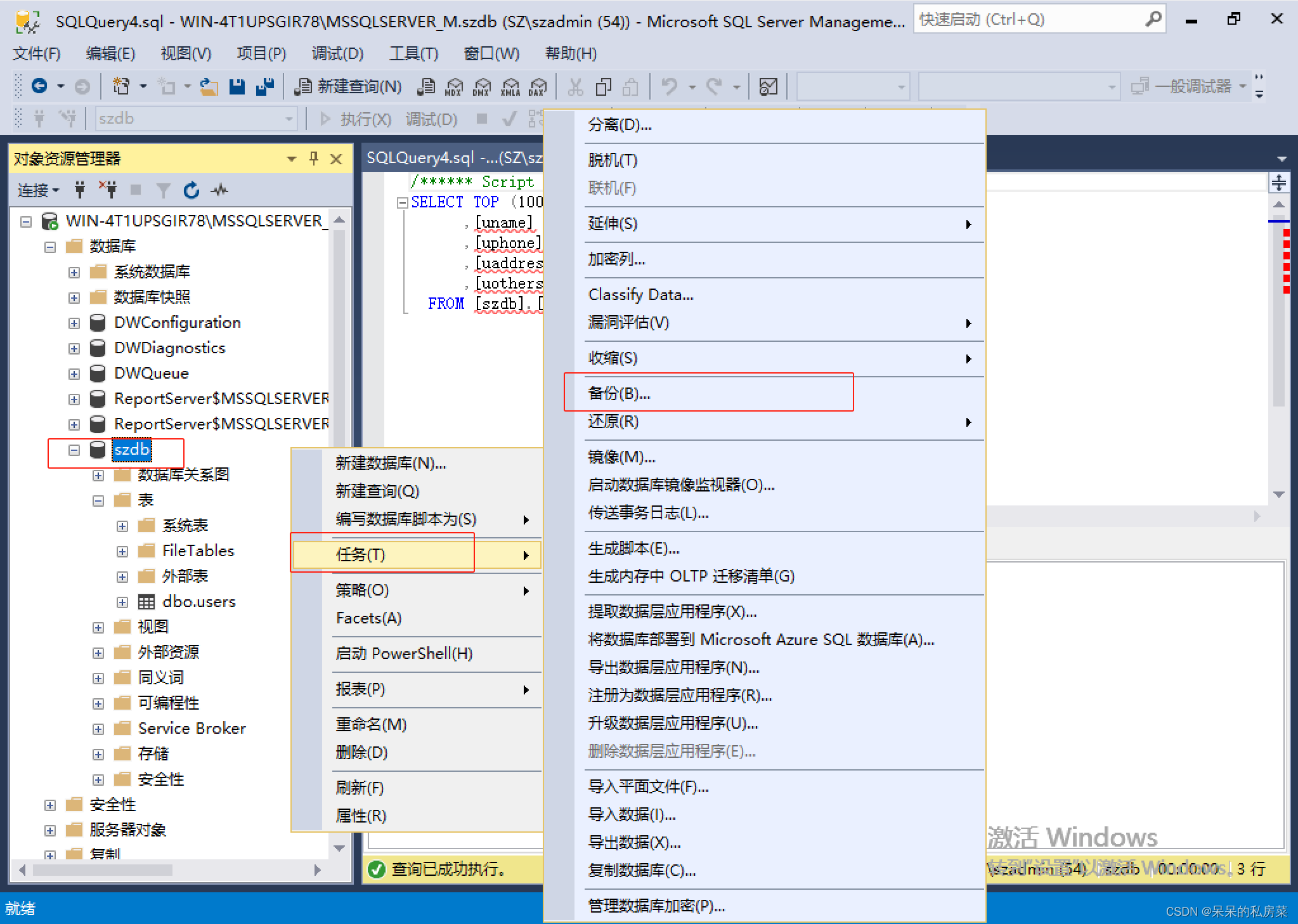Switch to the SQLQuery4.sql editor tab
The height and width of the screenshot is (924, 1298).
pyautogui.click(x=454, y=157)
